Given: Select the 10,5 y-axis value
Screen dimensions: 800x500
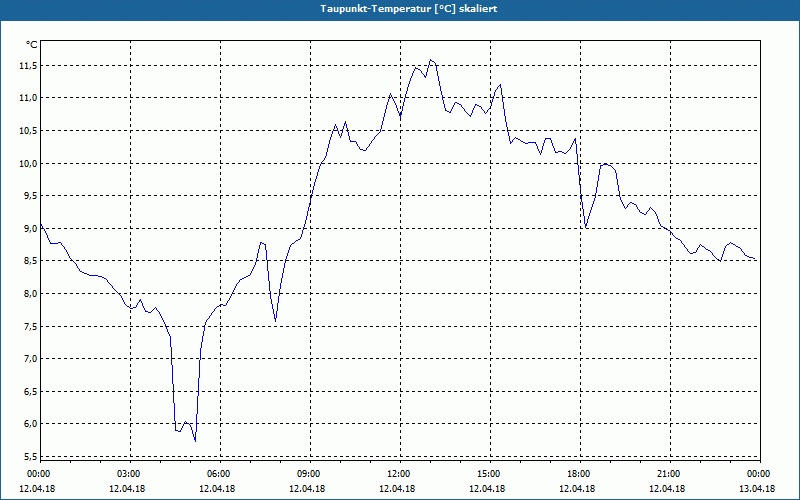Looking at the screenshot, I should pyautogui.click(x=29, y=131).
